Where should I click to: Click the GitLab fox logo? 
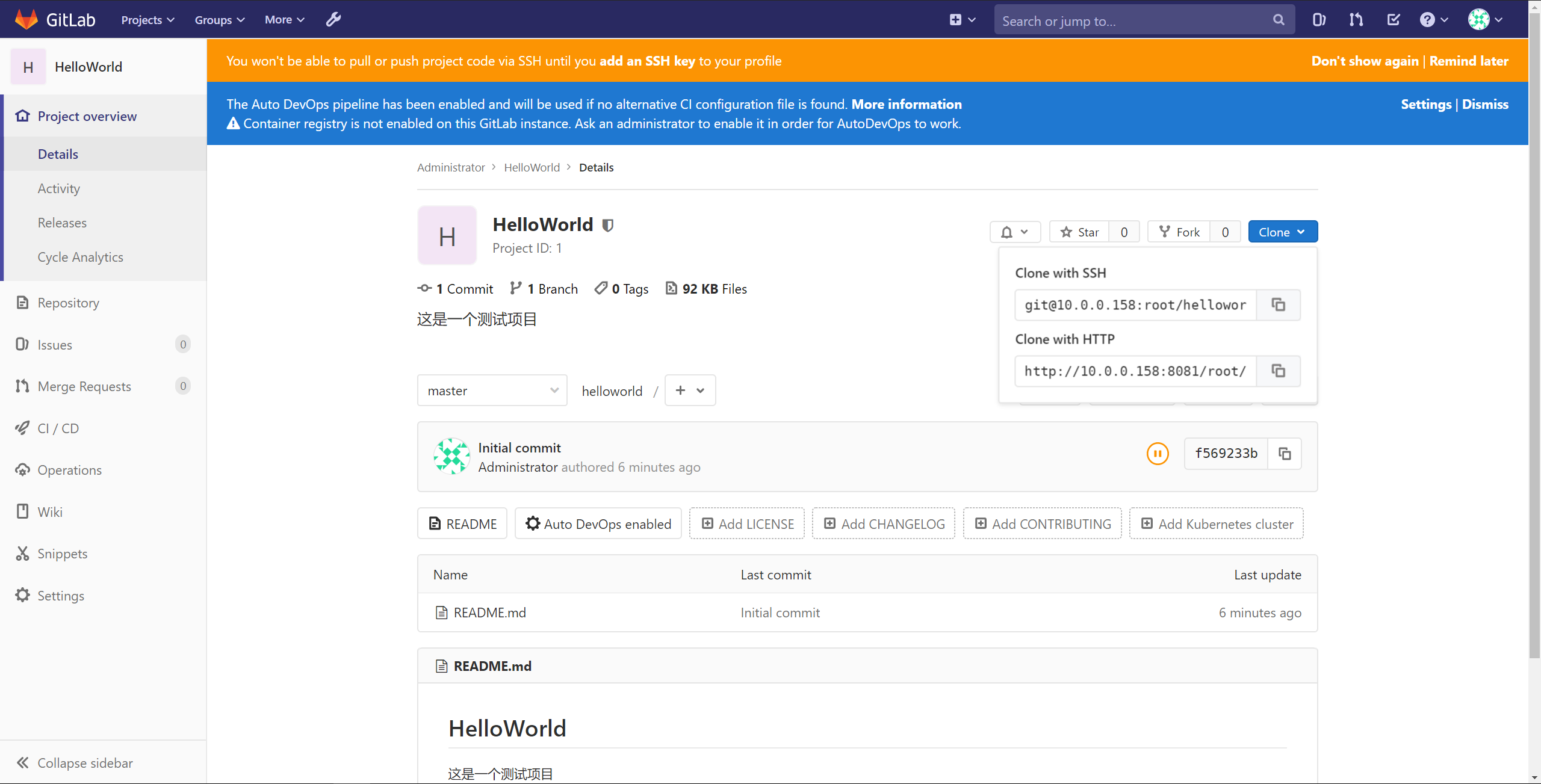(x=26, y=19)
